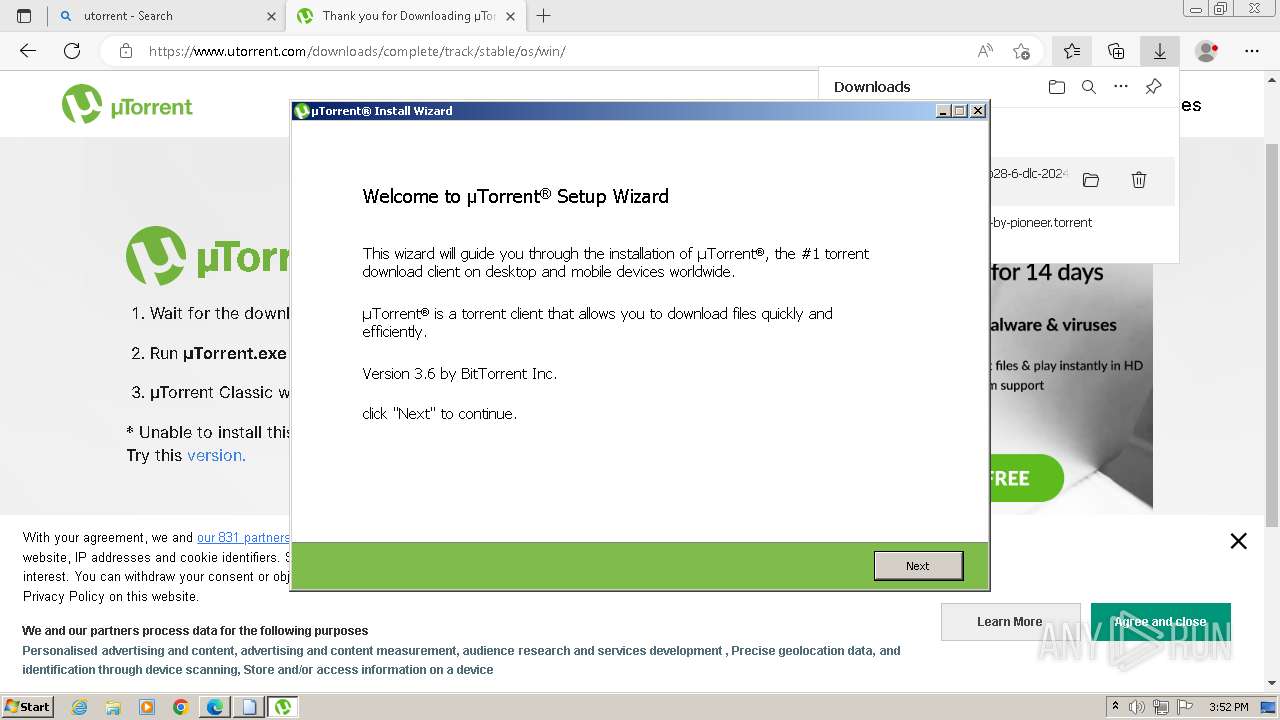Close the 'utorrent - Search' tab
1280x720 pixels.
[272, 16]
